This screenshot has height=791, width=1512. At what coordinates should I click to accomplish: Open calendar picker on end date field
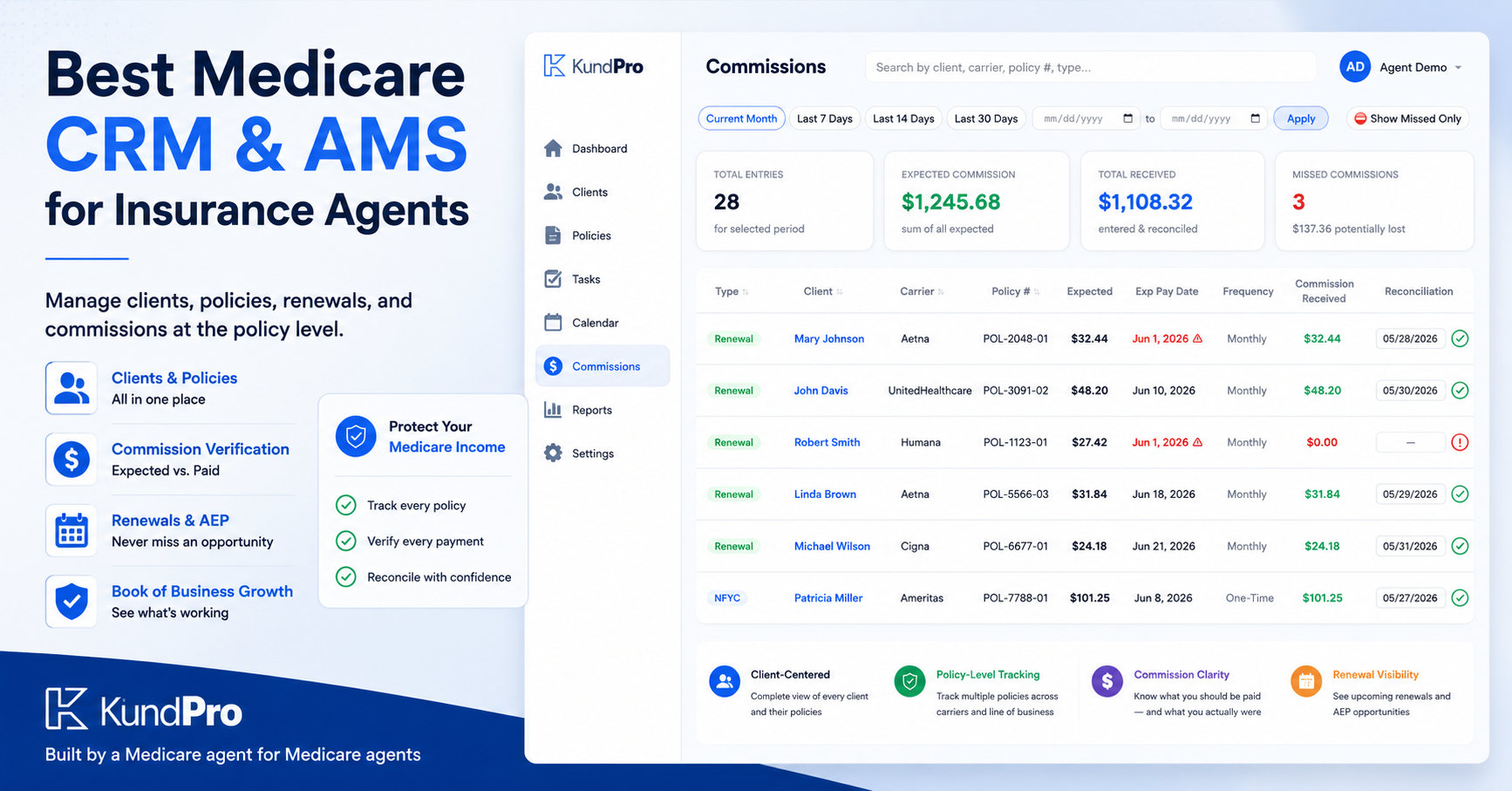click(1256, 119)
